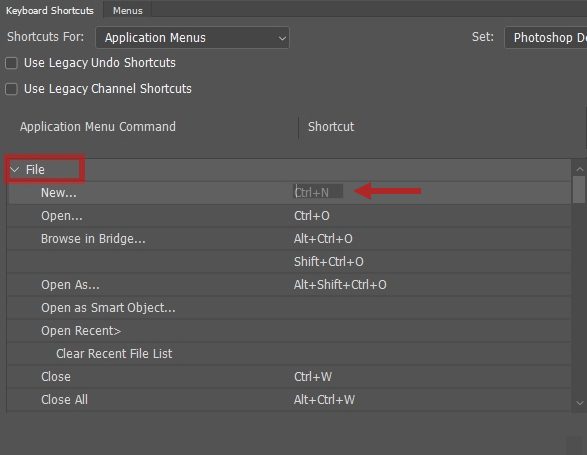The height and width of the screenshot is (455, 587).
Task: Collapse the File menu group
Action: (x=15, y=170)
